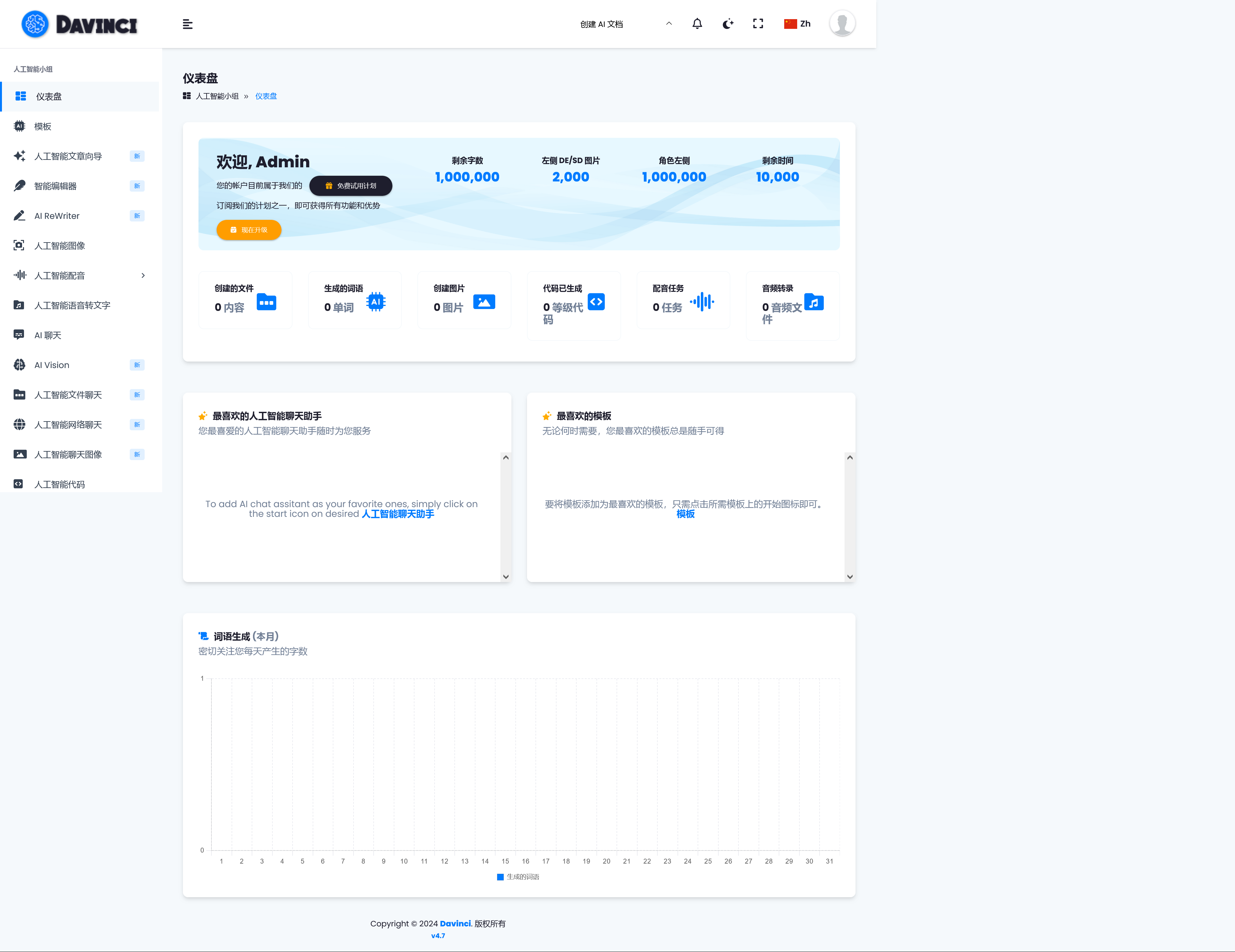This screenshot has height=952, width=1235.
Task: Click the voiceover tasks waveform icon
Action: (702, 302)
